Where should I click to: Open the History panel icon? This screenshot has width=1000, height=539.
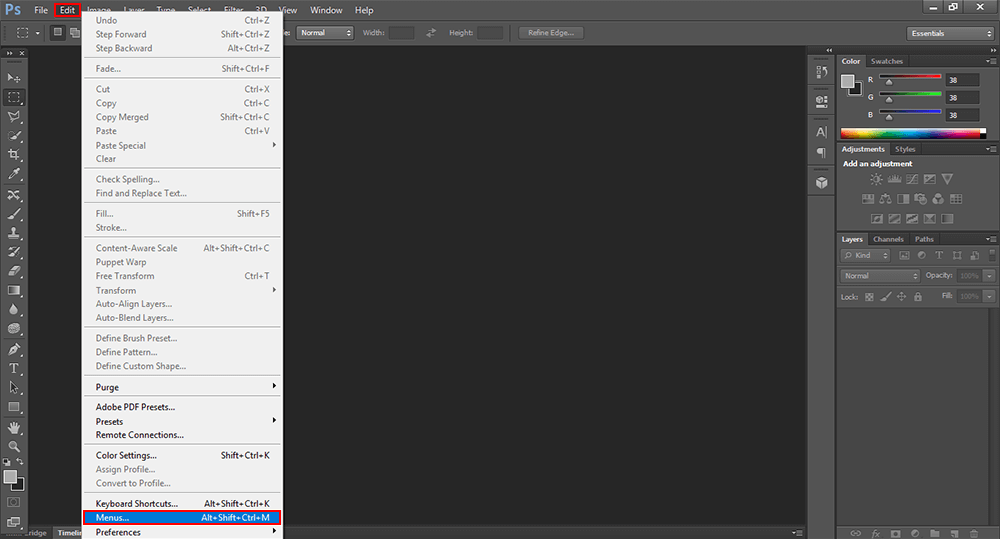click(x=821, y=72)
